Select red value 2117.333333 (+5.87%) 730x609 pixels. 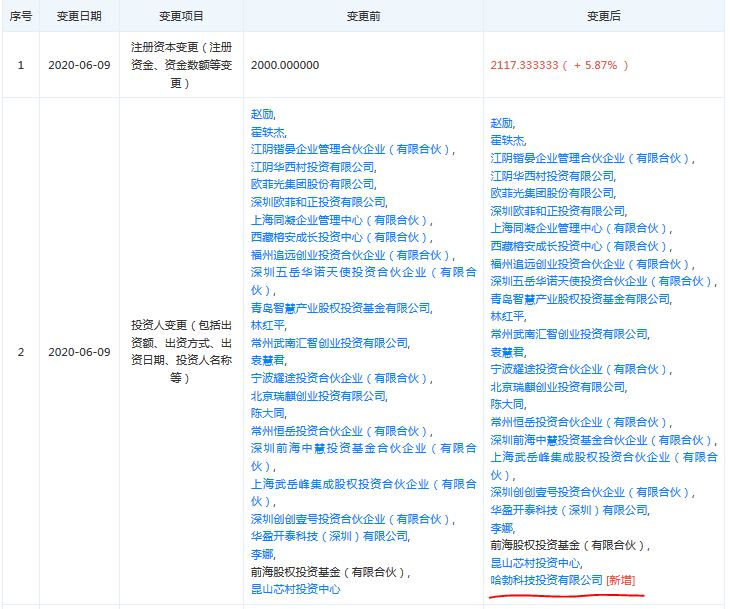click(x=559, y=65)
